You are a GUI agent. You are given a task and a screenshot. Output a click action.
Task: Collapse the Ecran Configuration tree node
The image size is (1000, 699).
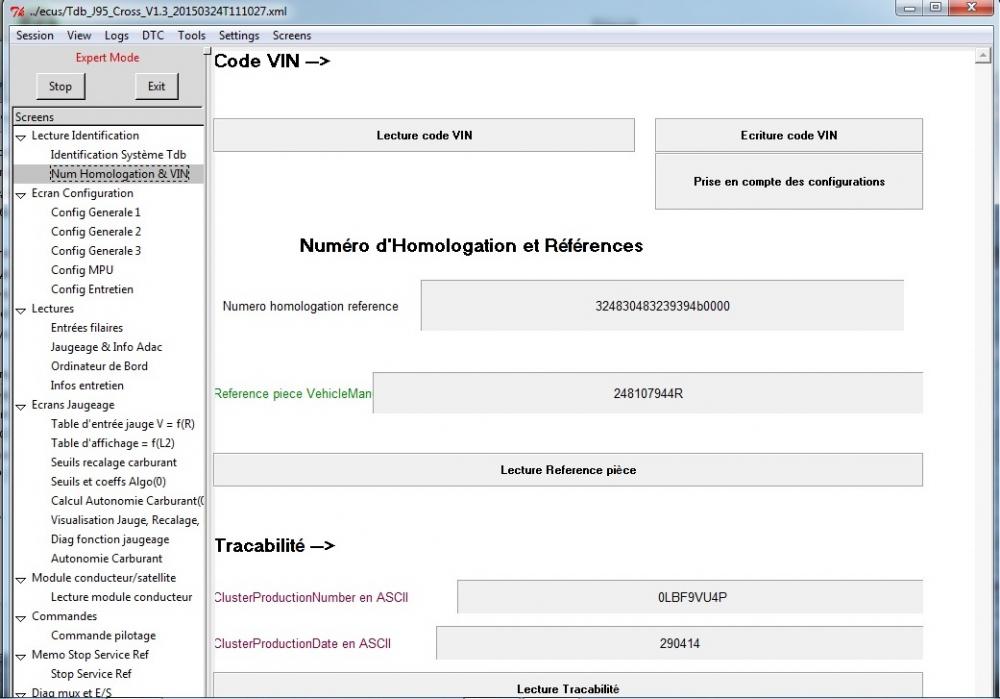[21, 195]
